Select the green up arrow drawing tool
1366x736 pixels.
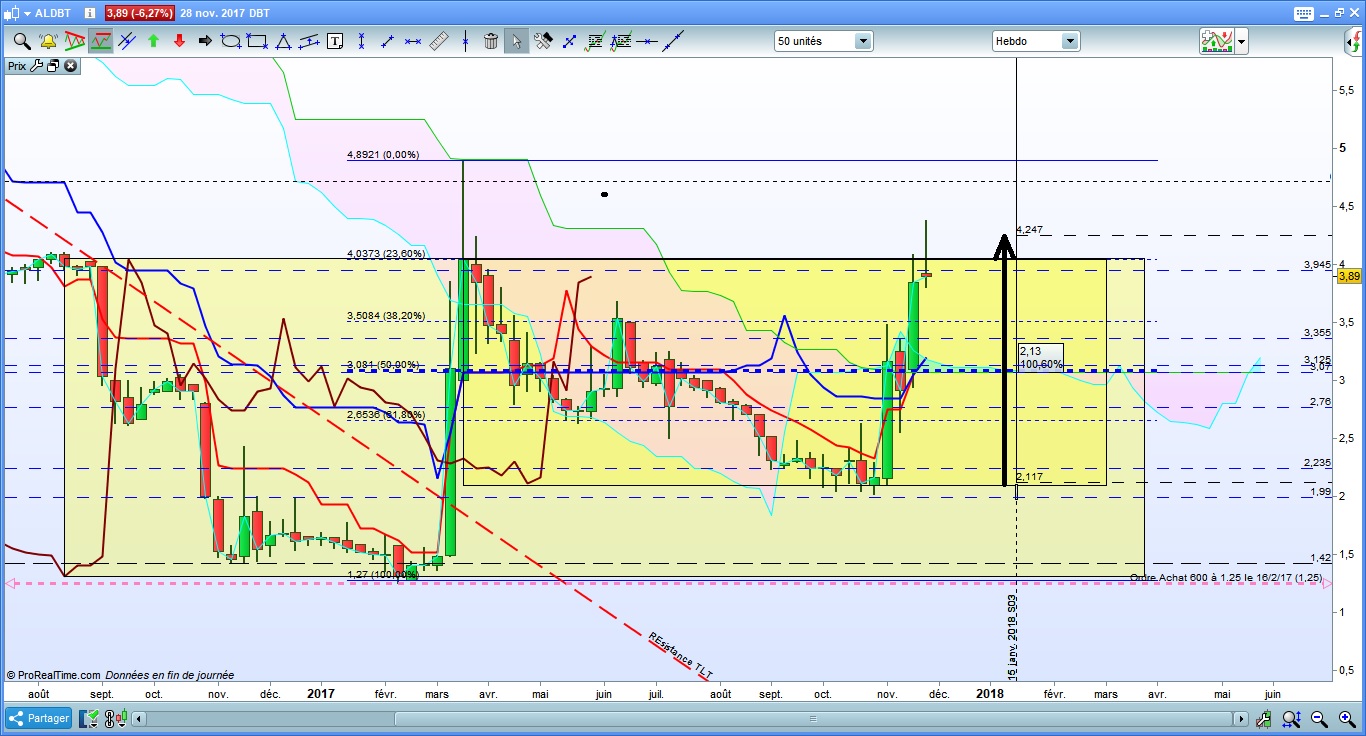153,41
